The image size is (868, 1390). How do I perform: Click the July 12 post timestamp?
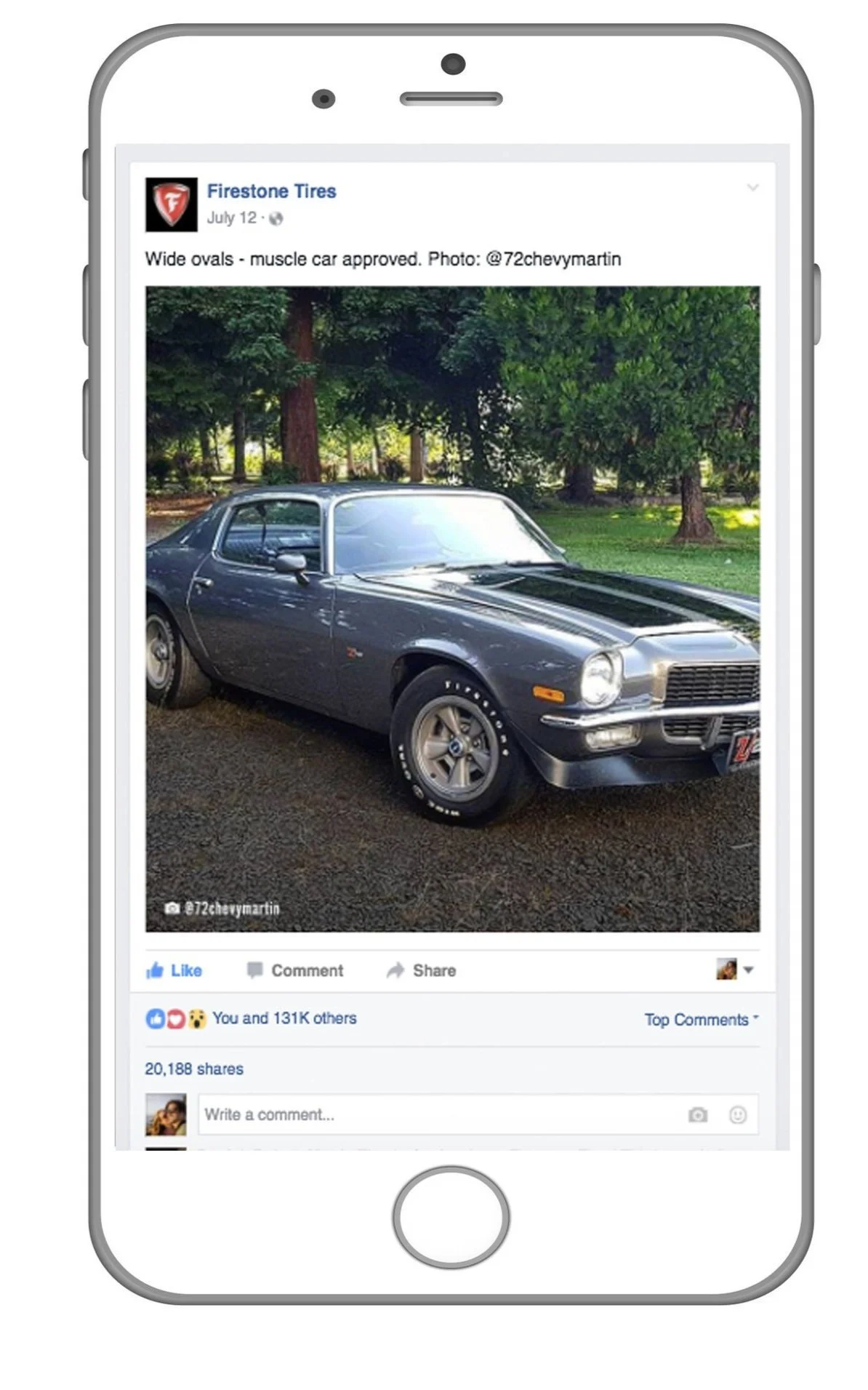[232, 218]
